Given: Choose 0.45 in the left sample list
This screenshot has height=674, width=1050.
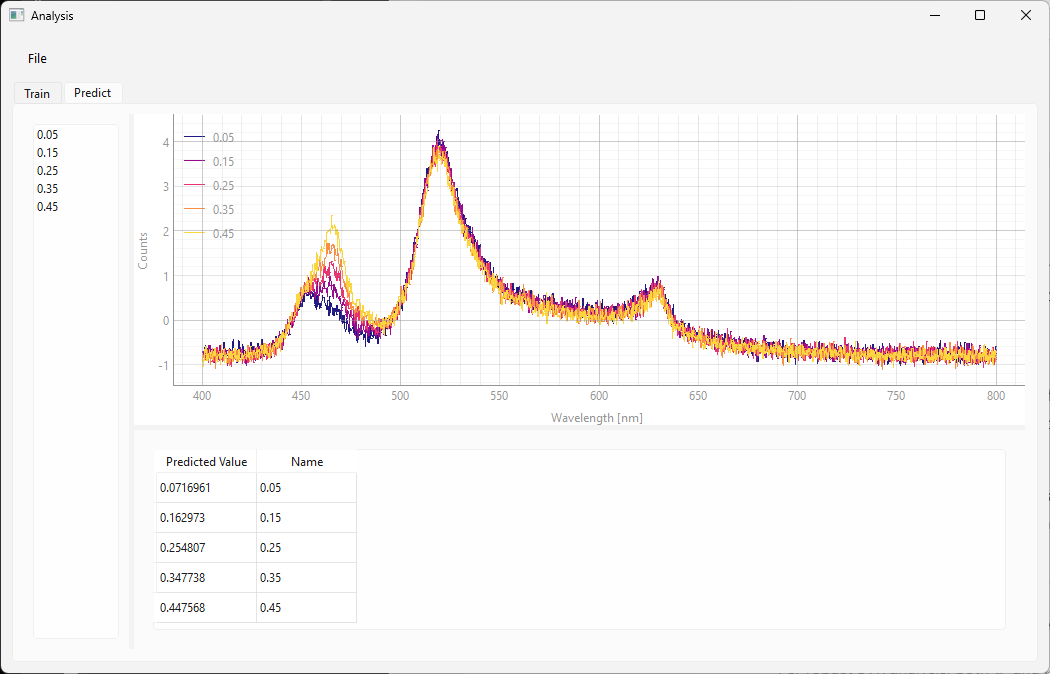Looking at the screenshot, I should click(x=47, y=206).
